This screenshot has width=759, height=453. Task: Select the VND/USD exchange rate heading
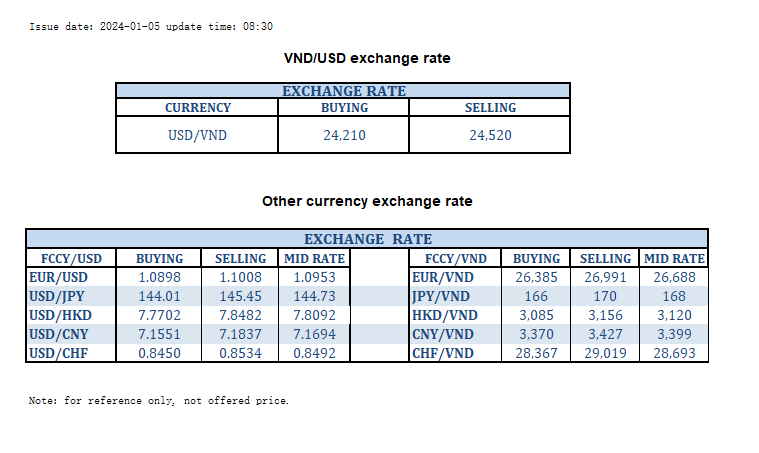point(368,59)
